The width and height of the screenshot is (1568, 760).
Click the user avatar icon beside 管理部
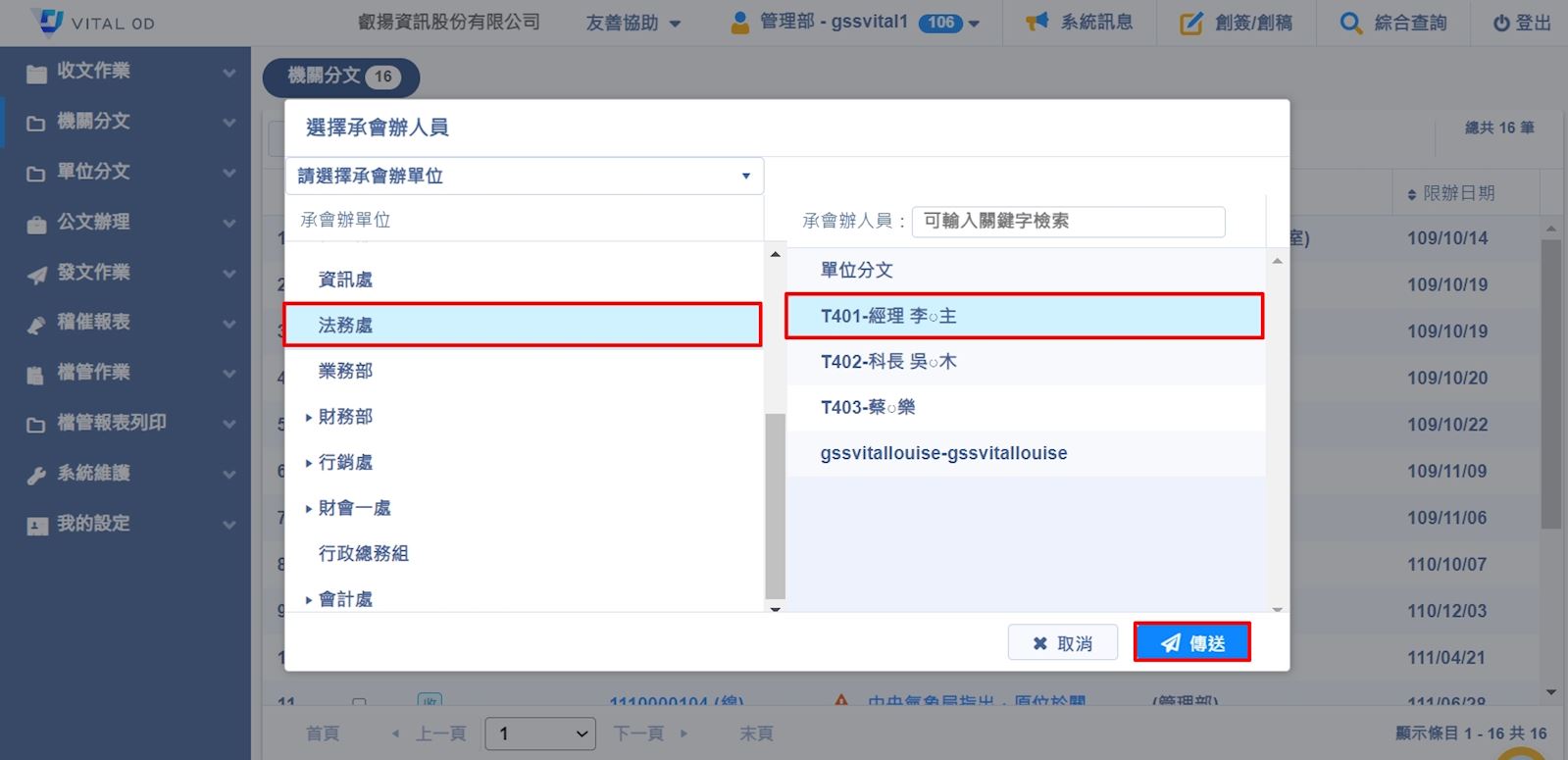click(x=740, y=23)
